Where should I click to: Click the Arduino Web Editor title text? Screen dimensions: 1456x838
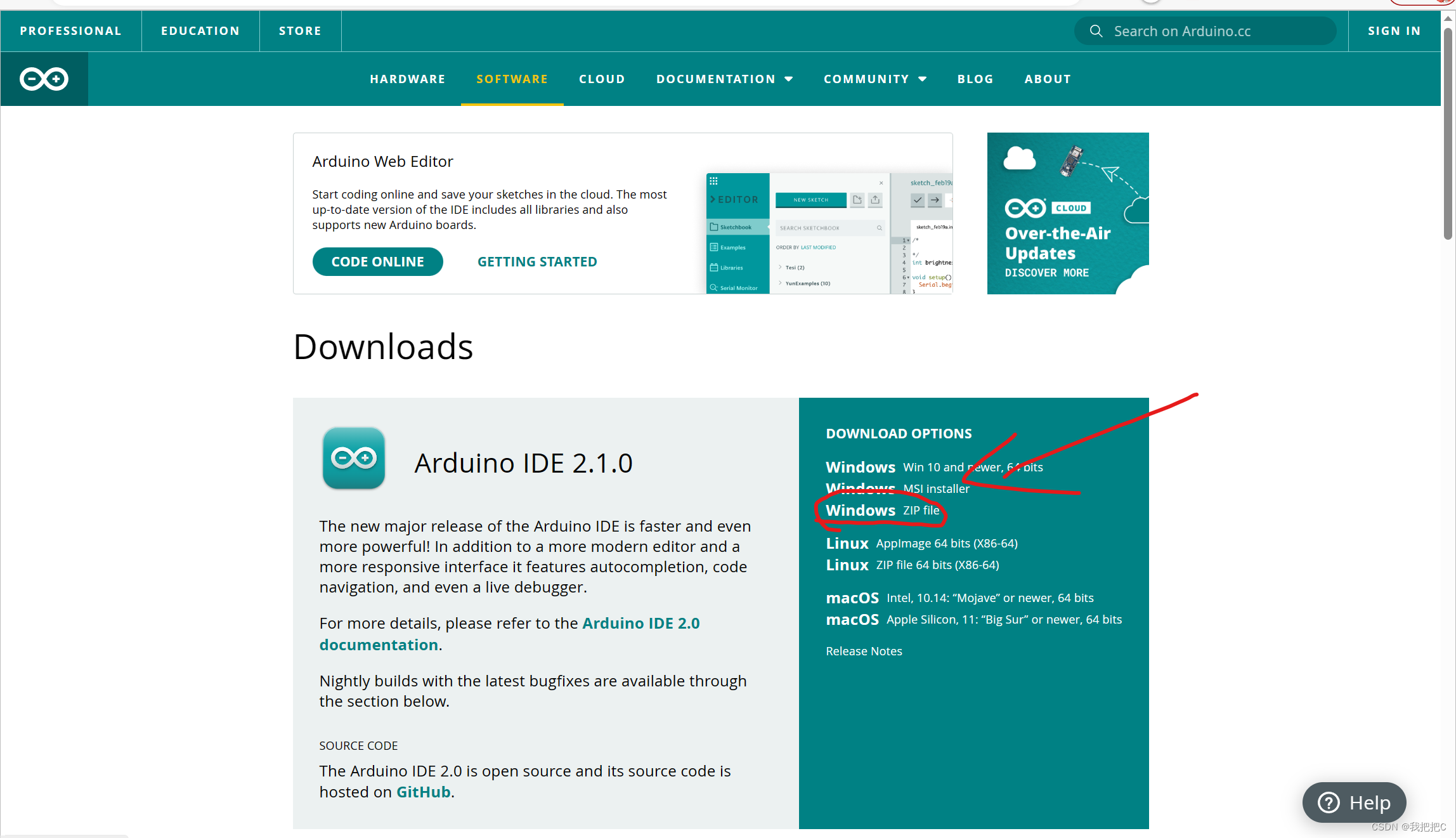(382, 162)
